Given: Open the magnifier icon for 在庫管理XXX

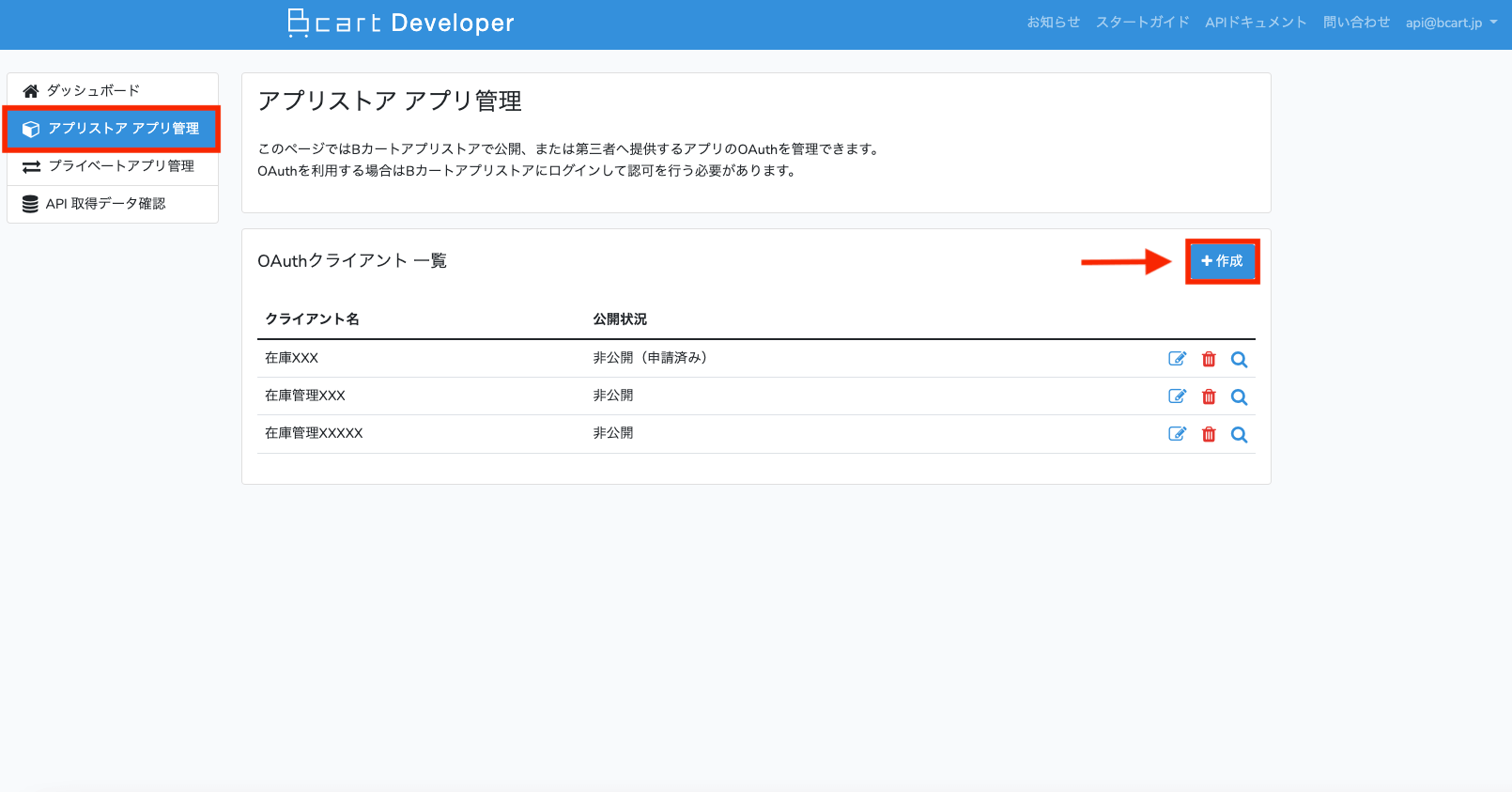Looking at the screenshot, I should [x=1239, y=396].
